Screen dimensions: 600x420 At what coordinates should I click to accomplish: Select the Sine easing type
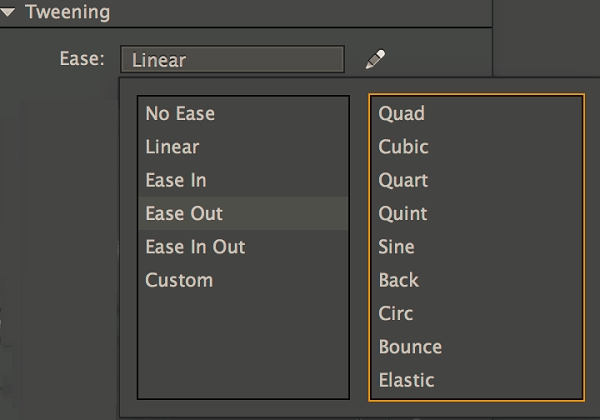[397, 247]
